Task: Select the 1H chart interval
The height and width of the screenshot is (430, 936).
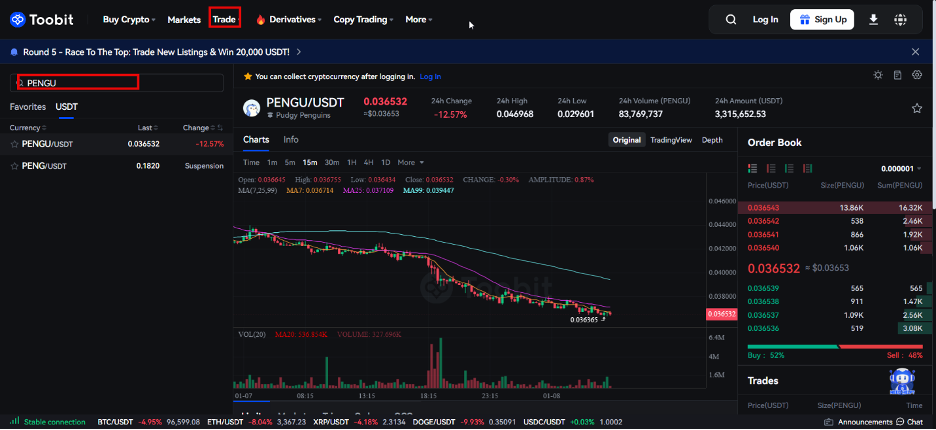Action: coord(352,162)
